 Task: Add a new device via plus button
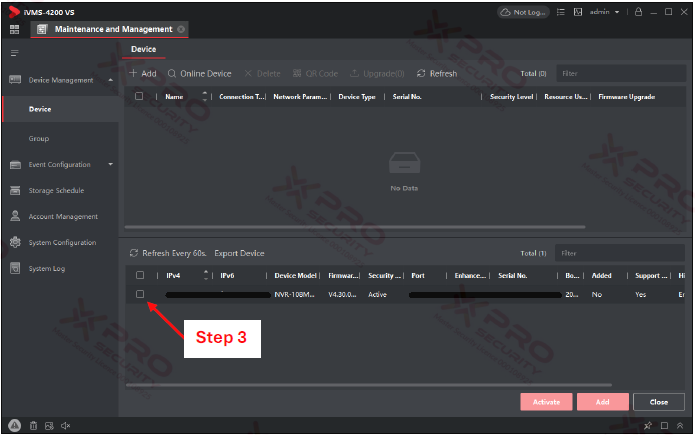pos(143,74)
